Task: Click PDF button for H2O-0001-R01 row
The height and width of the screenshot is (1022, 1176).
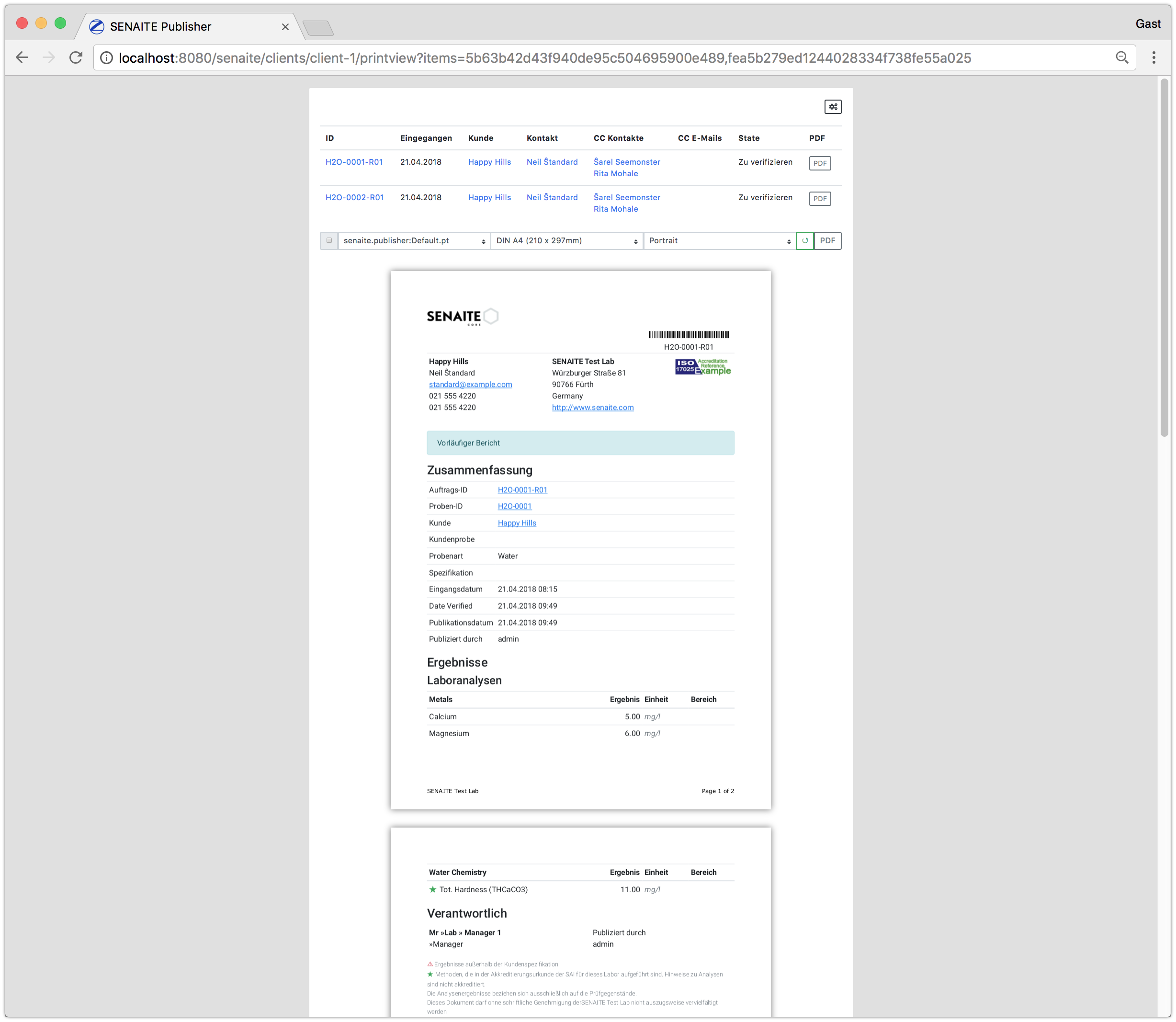Action: (820, 163)
